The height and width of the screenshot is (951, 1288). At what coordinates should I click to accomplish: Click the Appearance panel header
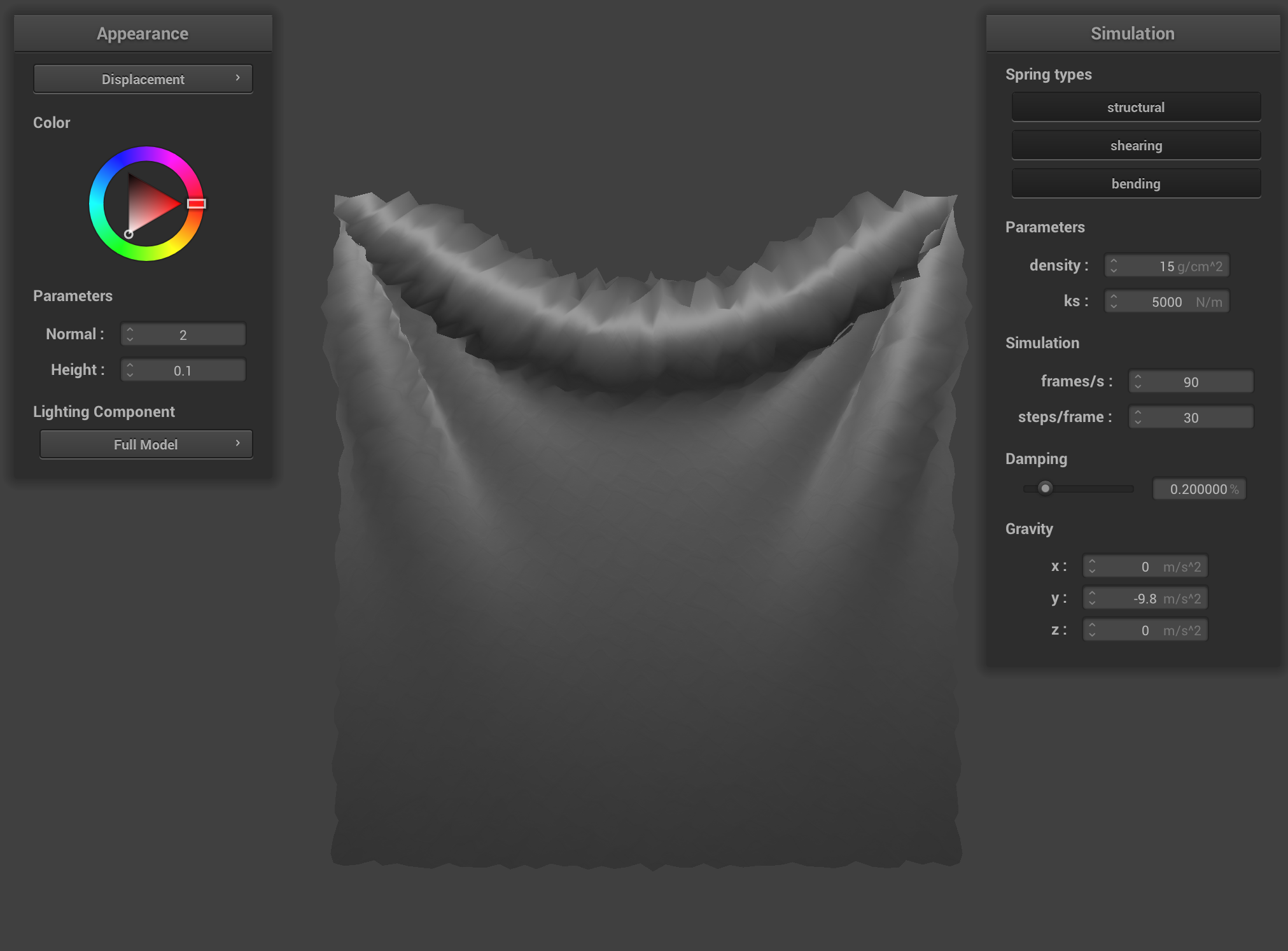click(x=143, y=33)
